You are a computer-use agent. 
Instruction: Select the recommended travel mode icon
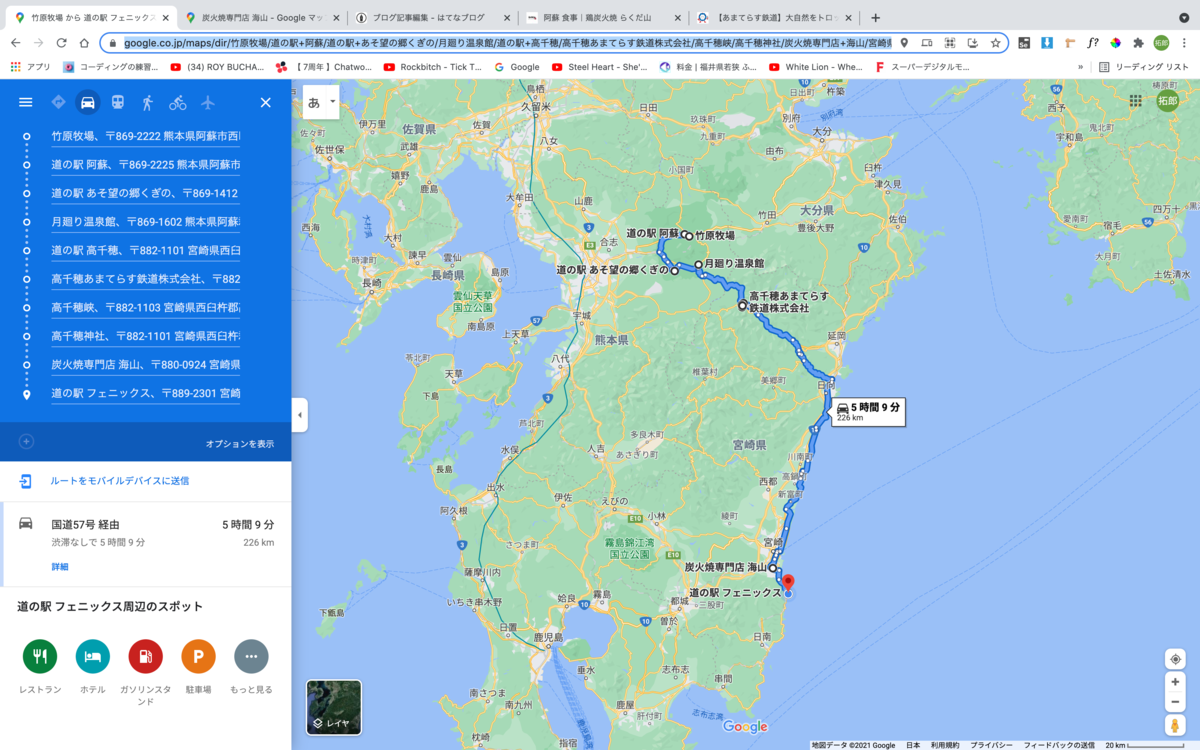58,102
